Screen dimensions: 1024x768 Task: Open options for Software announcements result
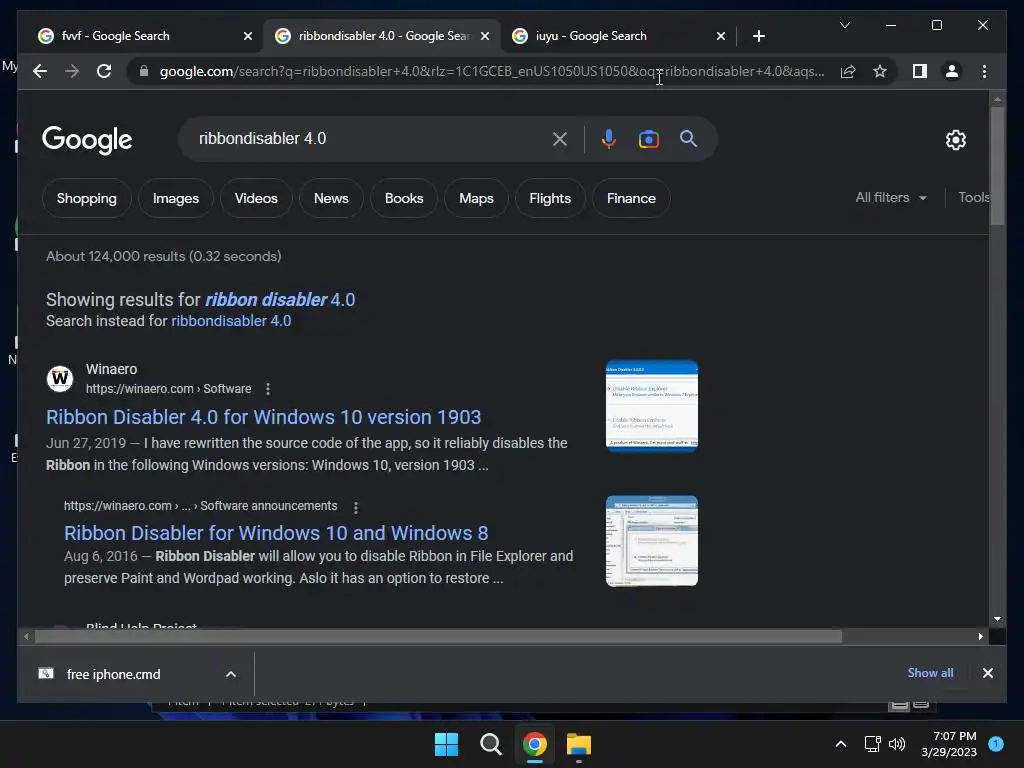point(355,507)
